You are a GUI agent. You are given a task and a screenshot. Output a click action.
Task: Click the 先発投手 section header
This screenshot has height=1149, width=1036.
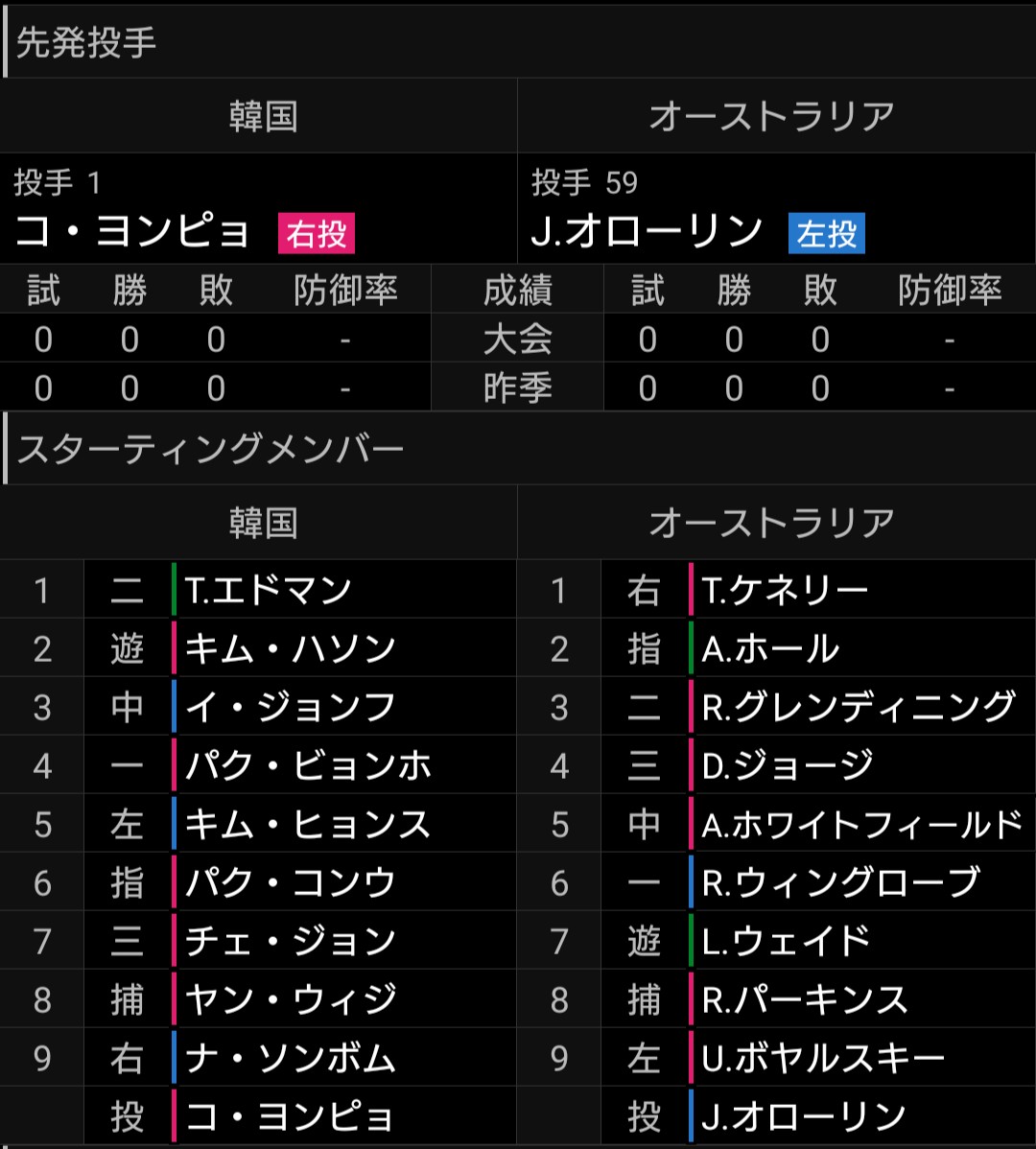point(86,42)
